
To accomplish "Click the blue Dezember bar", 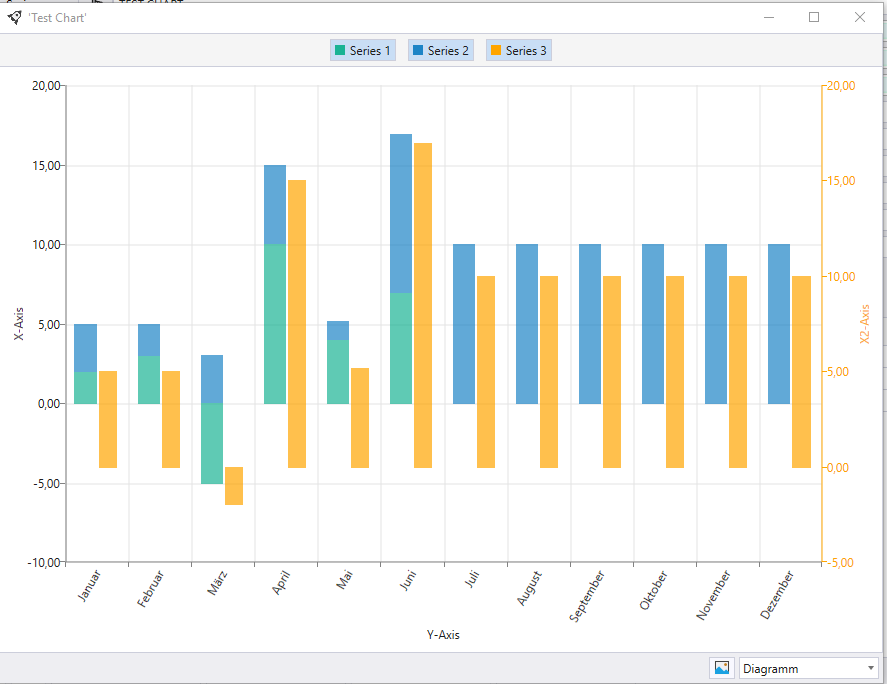I will 779,324.
